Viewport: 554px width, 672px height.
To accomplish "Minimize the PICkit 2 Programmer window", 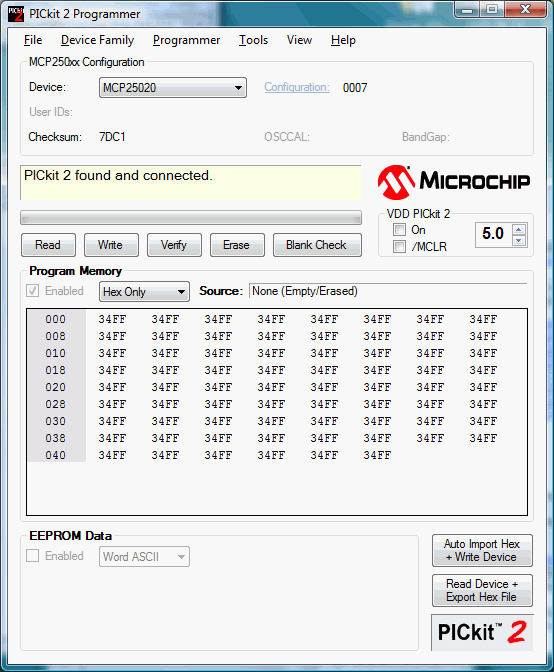I will (467, 9).
